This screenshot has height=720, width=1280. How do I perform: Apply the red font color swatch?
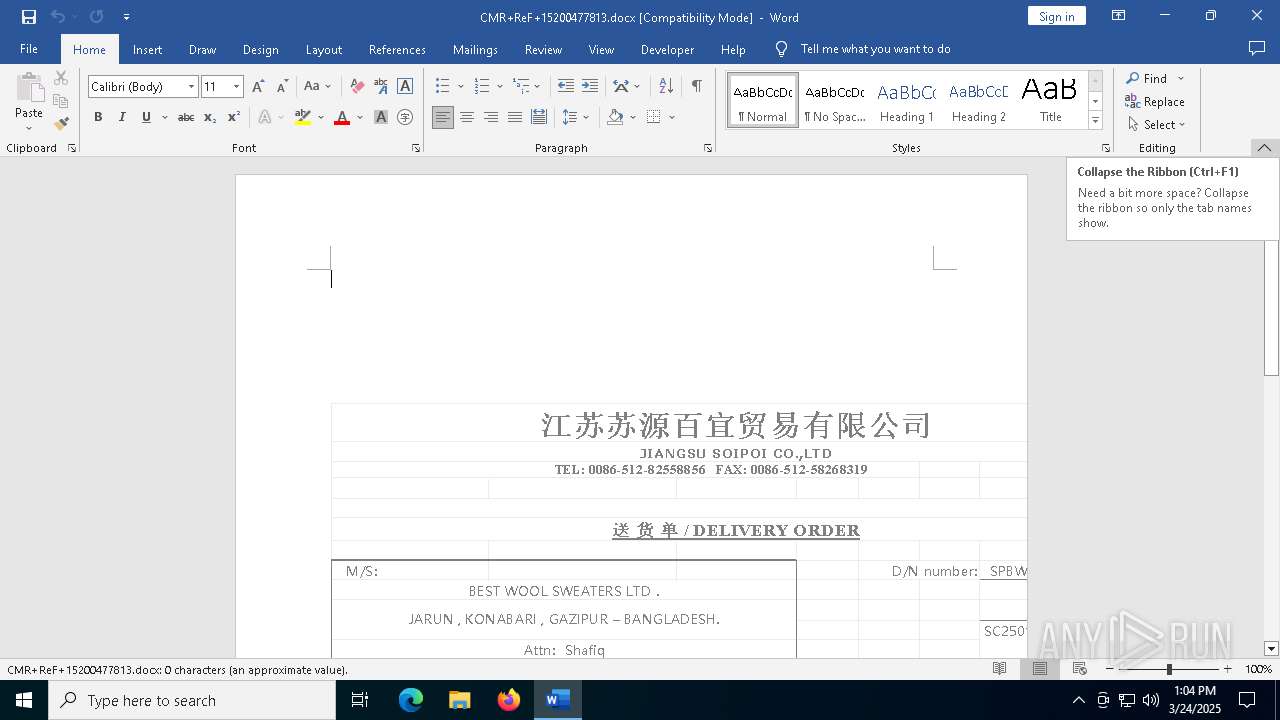pyautogui.click(x=342, y=118)
